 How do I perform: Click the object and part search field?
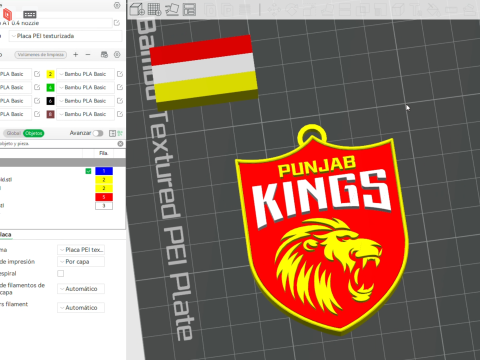[x=58, y=144]
